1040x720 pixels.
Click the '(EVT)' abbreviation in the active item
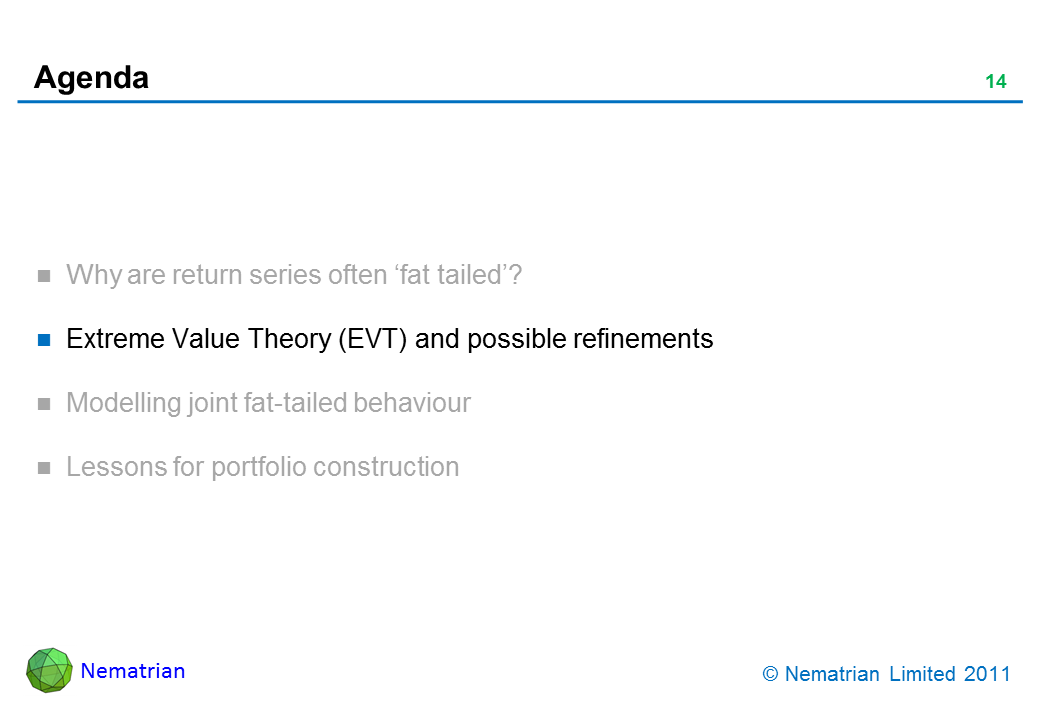pyautogui.click(x=373, y=339)
